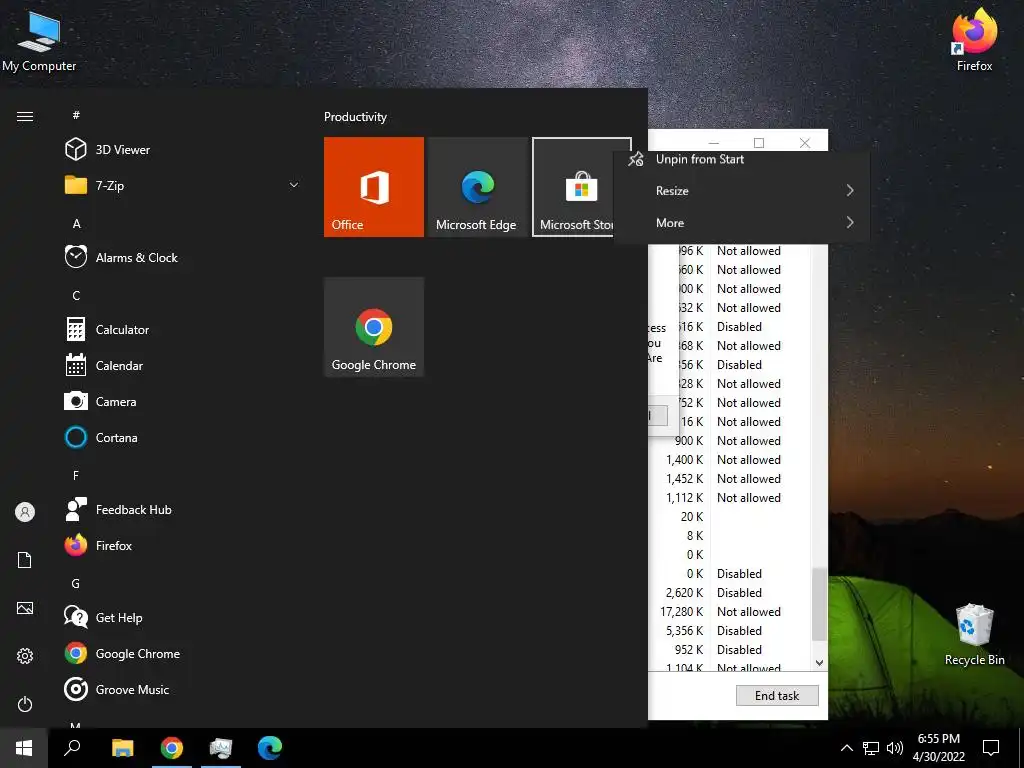
Task: Select the 952 K Disabled row
Action: point(730,650)
